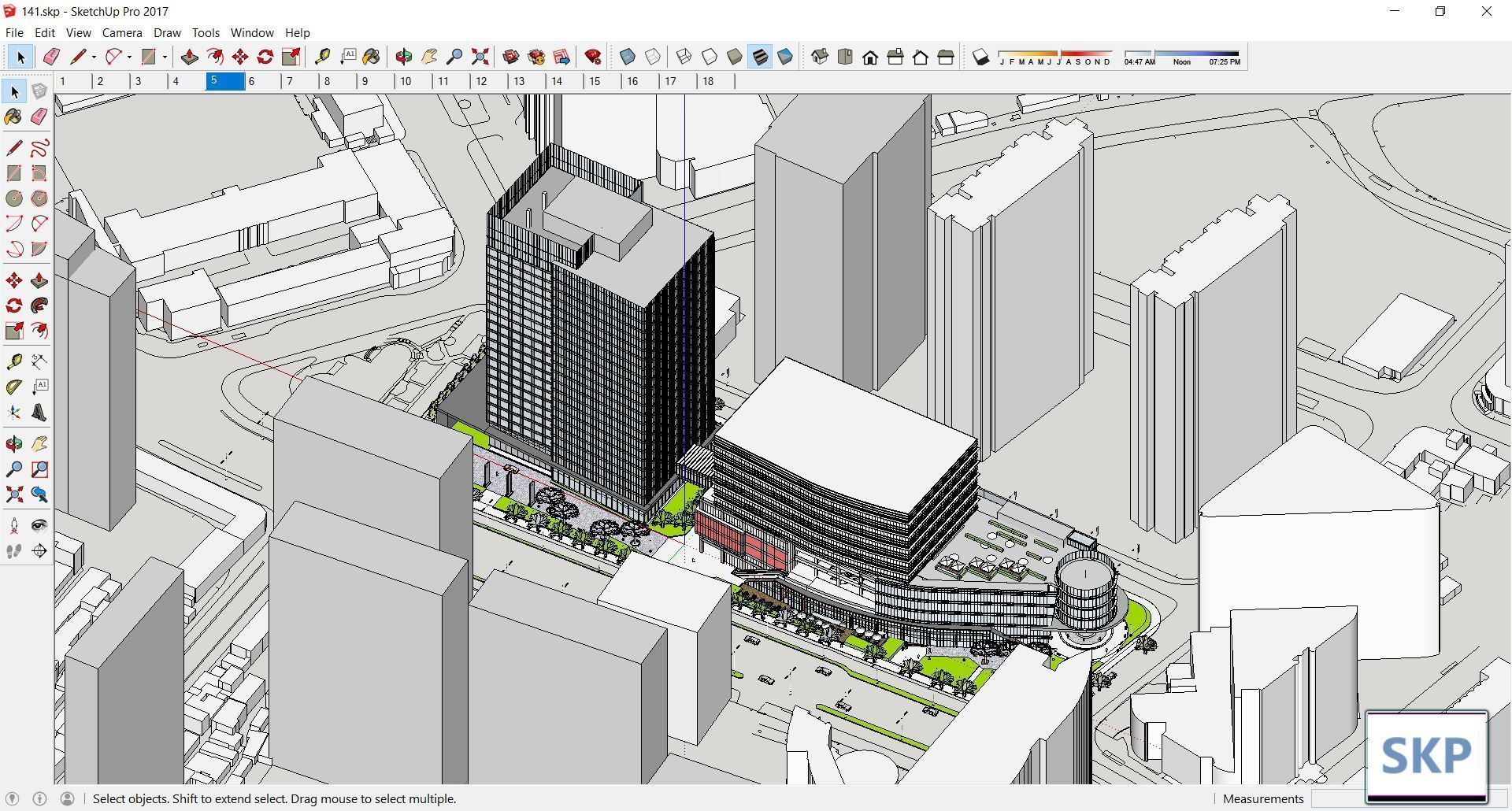Image resolution: width=1512 pixels, height=811 pixels.
Task: Select Tape Measure tool in top toolbar
Action: click(322, 57)
